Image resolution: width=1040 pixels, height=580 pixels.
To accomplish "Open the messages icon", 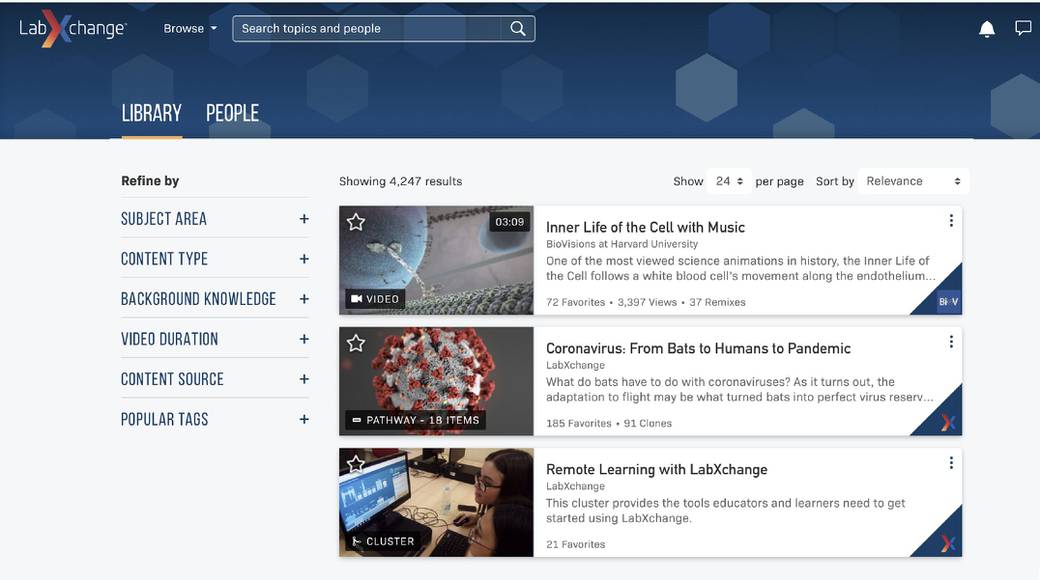I will coord(1023,28).
